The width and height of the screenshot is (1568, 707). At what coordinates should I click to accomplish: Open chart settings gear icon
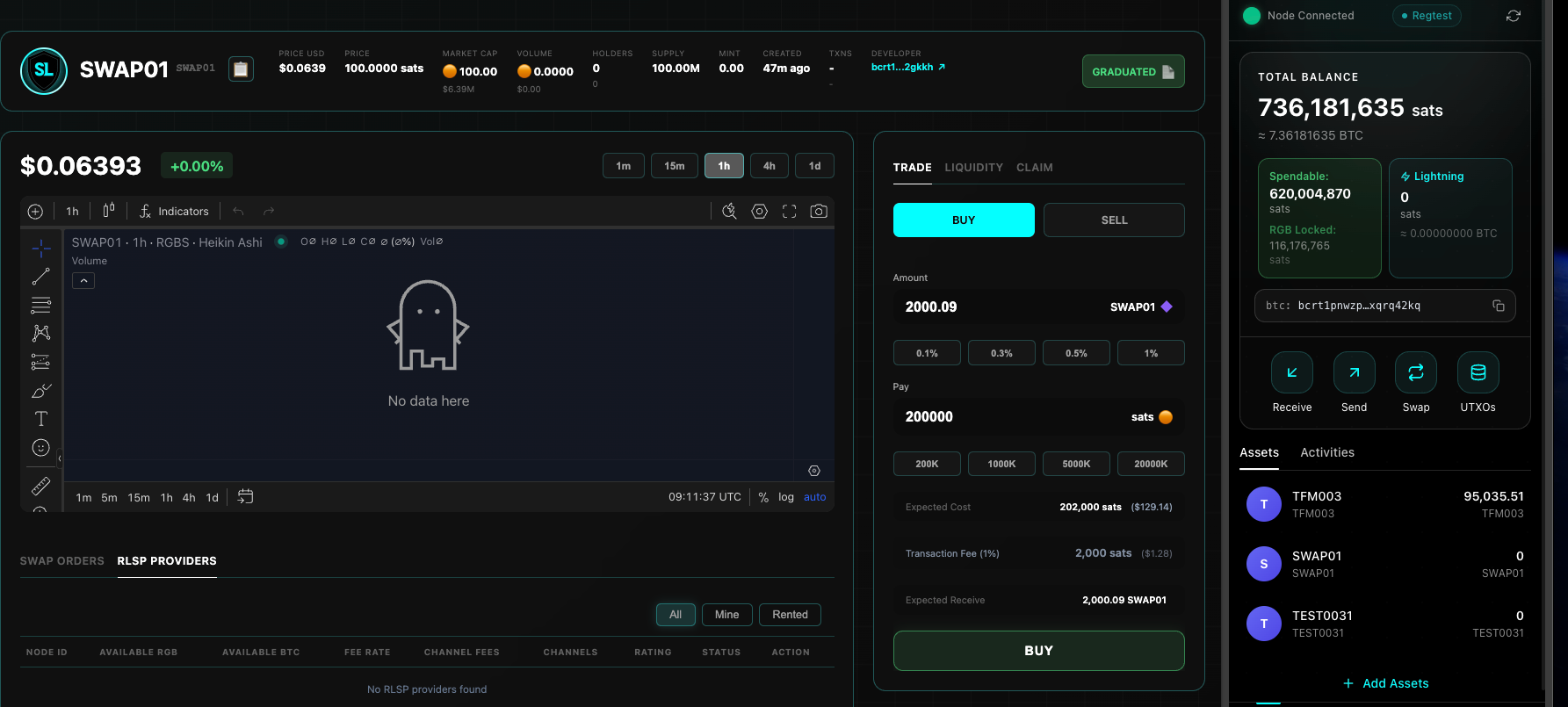(x=760, y=211)
